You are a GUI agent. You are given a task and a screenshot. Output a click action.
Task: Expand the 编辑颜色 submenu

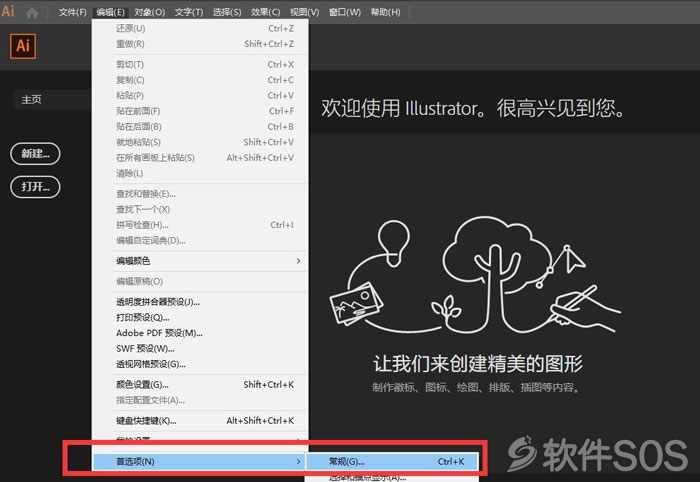coord(200,261)
